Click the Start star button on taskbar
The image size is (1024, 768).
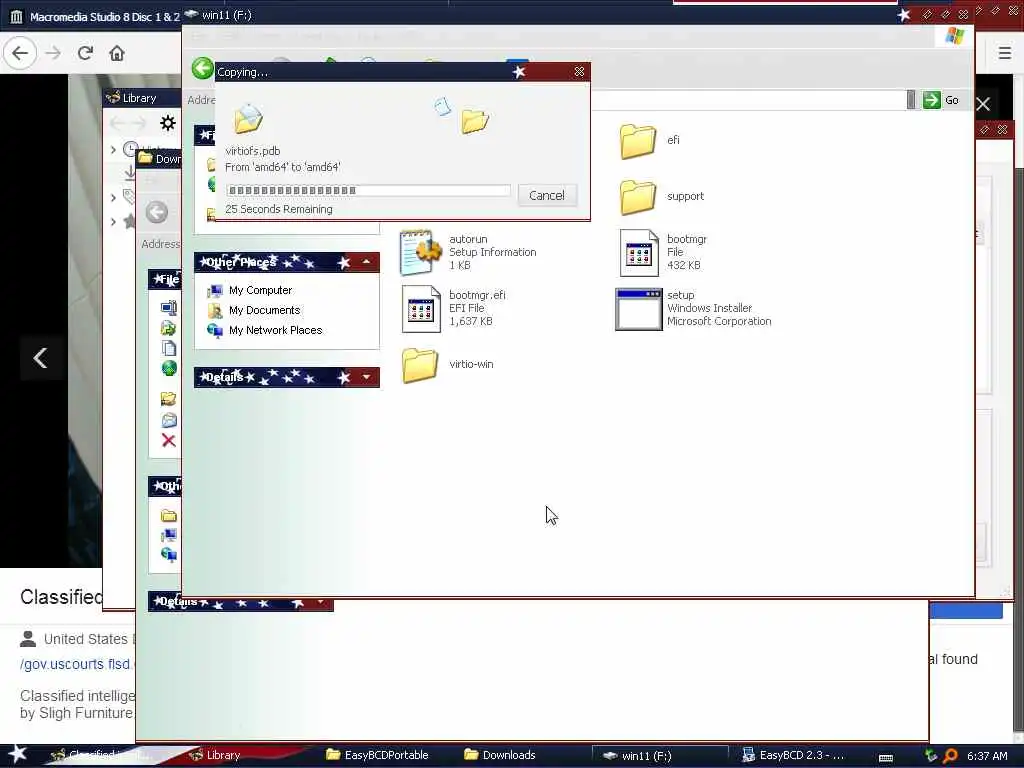coord(17,754)
